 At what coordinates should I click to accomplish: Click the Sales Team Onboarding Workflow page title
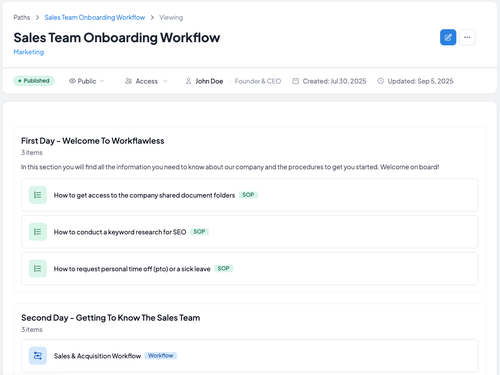click(117, 38)
